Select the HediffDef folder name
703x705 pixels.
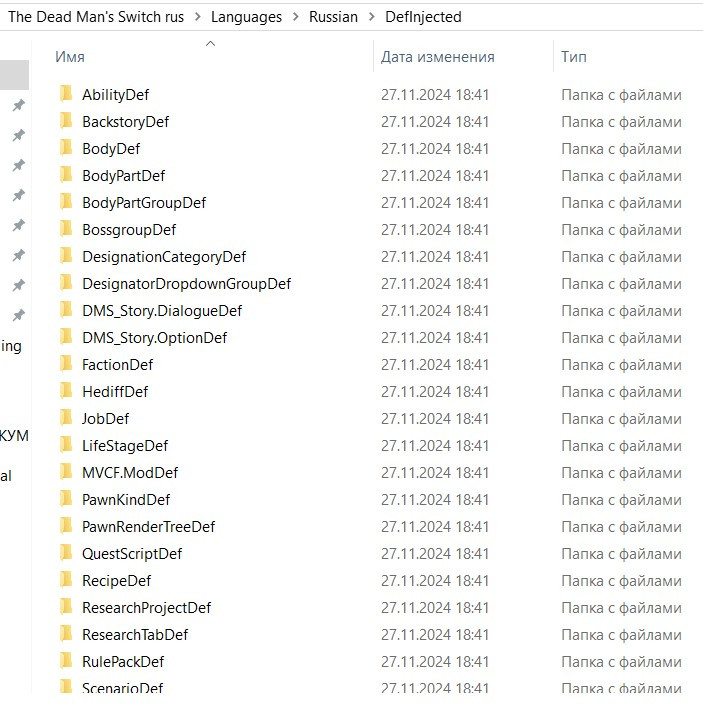[x=115, y=392]
